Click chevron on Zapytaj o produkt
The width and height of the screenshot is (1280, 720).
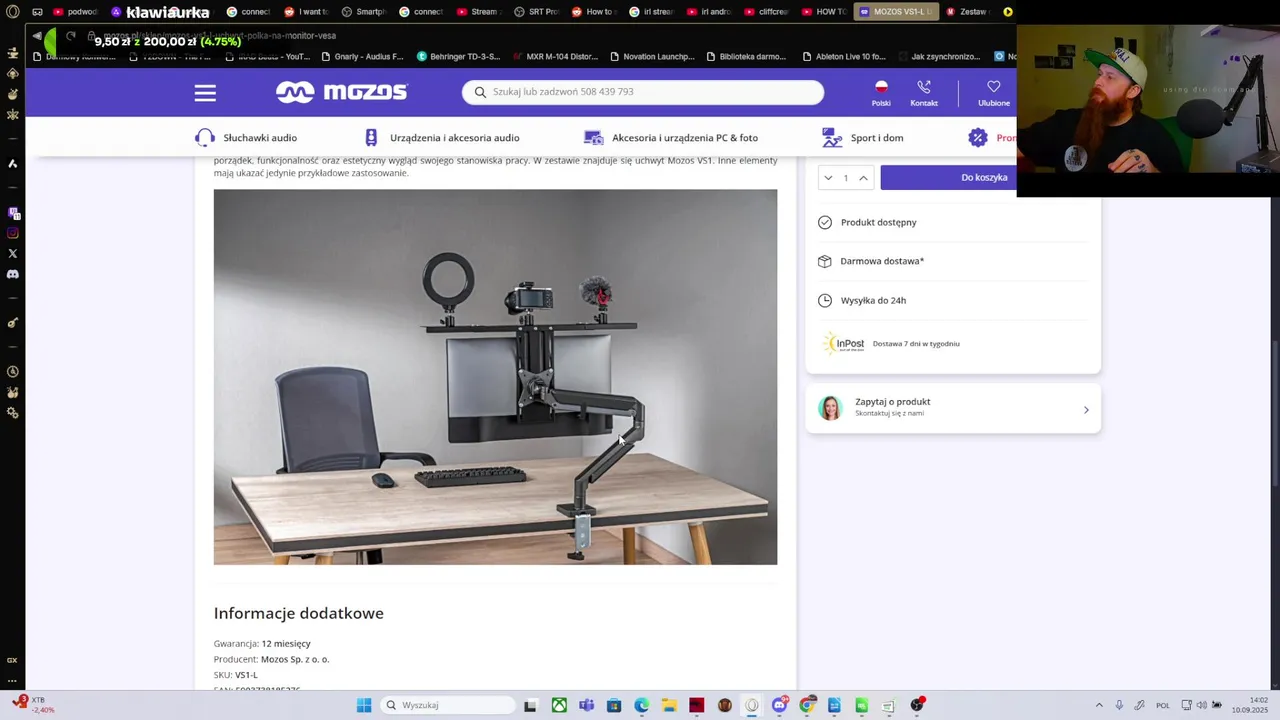click(x=1086, y=409)
